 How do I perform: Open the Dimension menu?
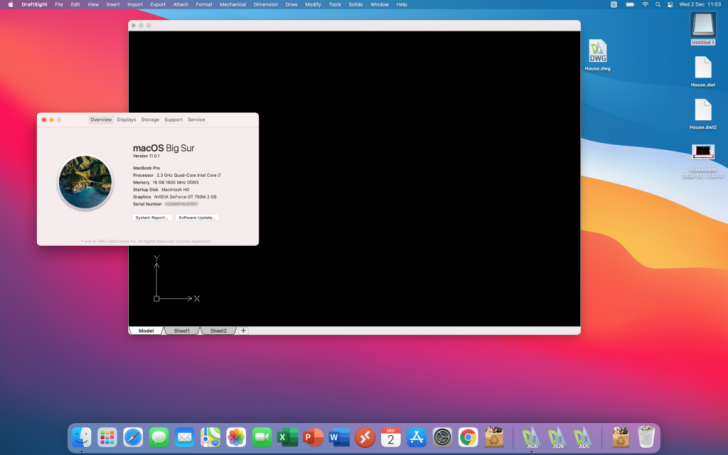(x=266, y=4)
